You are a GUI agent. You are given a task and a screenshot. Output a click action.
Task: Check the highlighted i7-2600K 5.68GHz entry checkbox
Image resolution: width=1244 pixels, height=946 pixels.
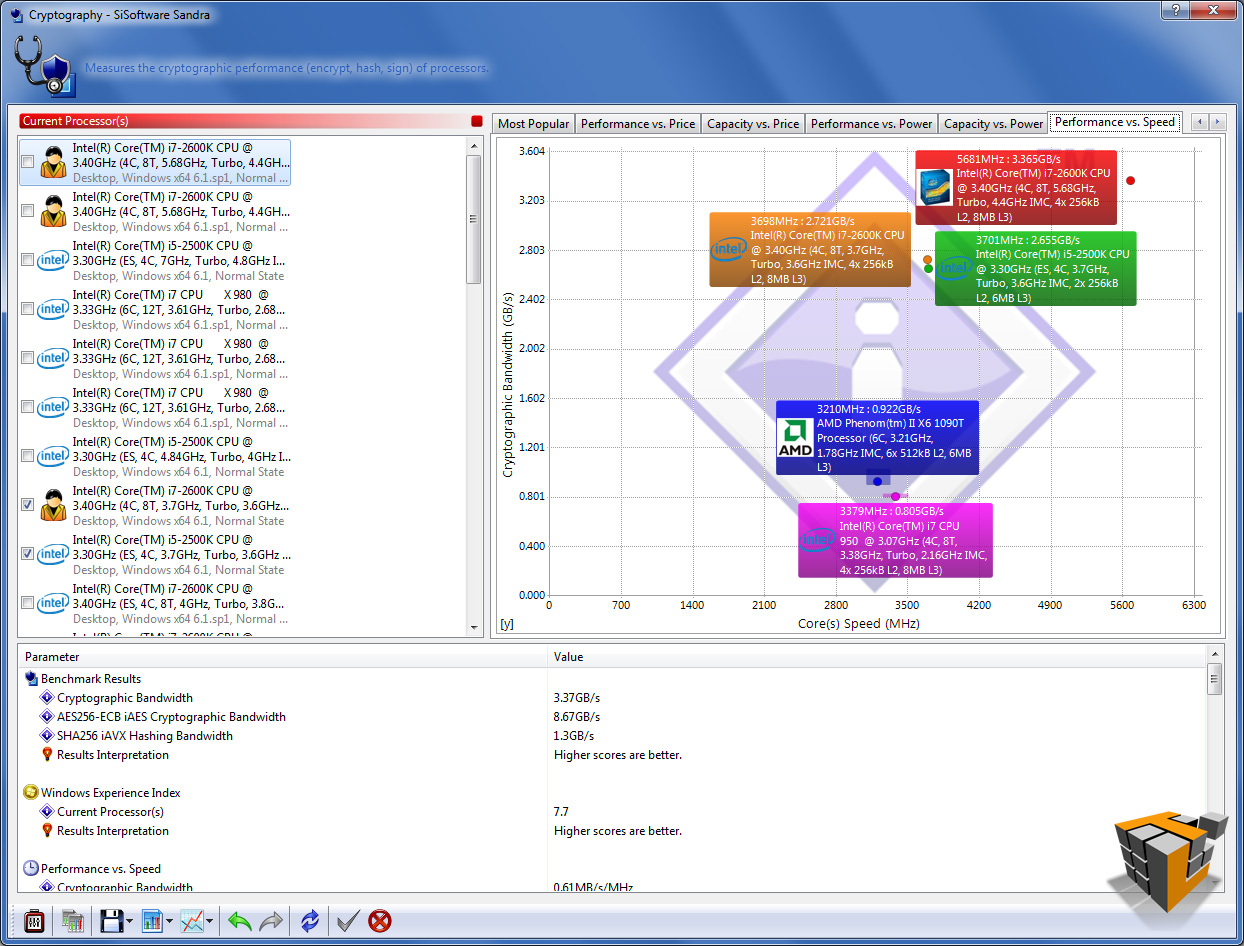[x=28, y=162]
